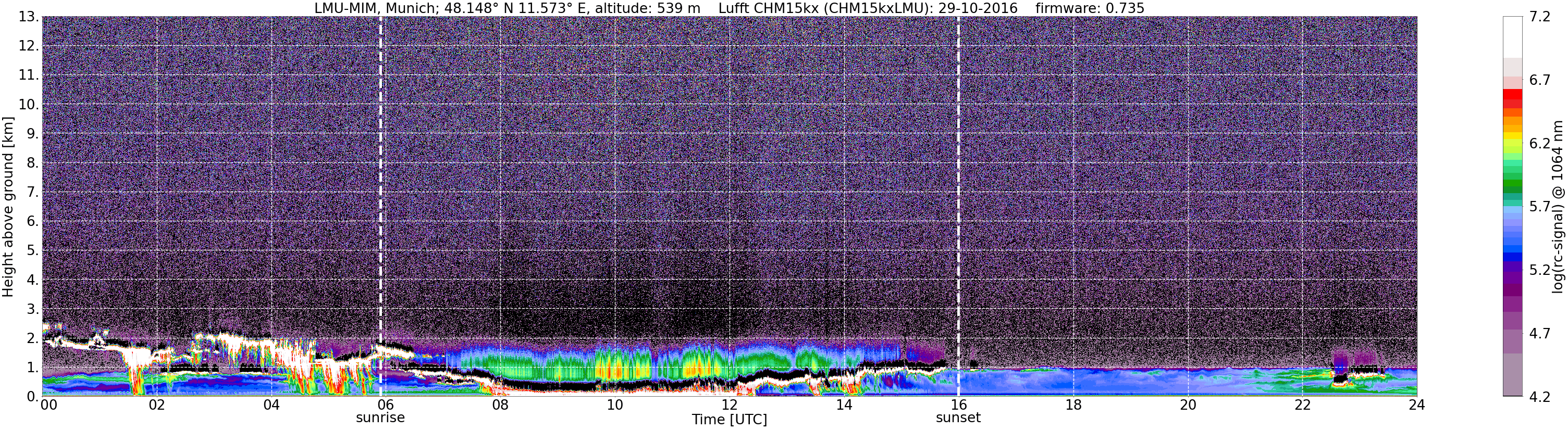Click the 4.7 tick label on colorbar
1568x430 pixels.
click(1539, 333)
